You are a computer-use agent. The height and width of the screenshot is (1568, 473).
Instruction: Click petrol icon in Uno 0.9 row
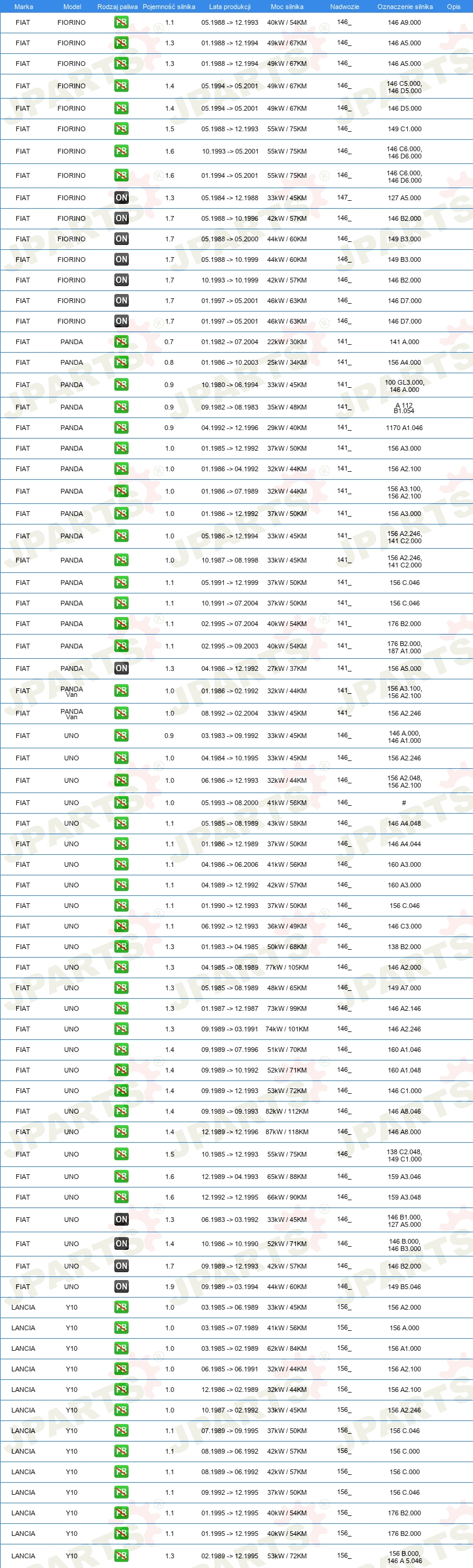click(x=121, y=736)
